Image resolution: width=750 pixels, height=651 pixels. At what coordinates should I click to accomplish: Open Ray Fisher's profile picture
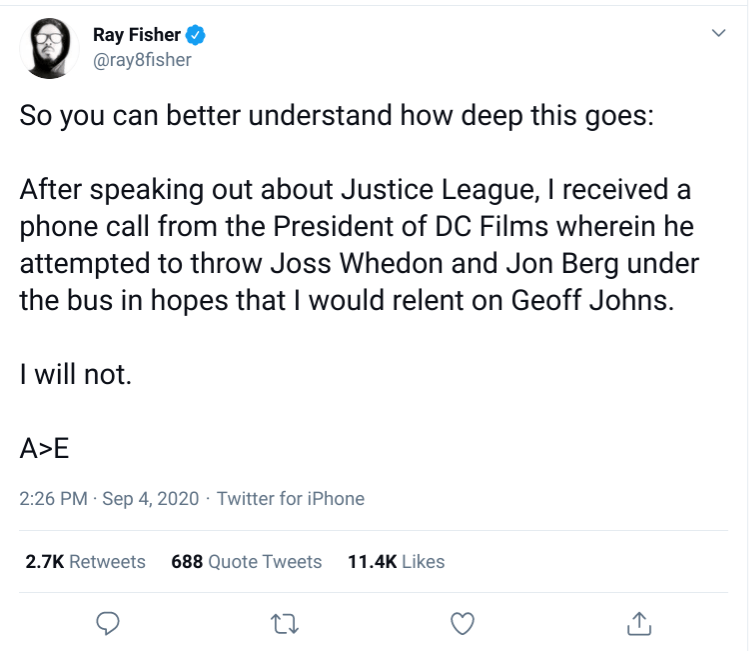pos(44,47)
